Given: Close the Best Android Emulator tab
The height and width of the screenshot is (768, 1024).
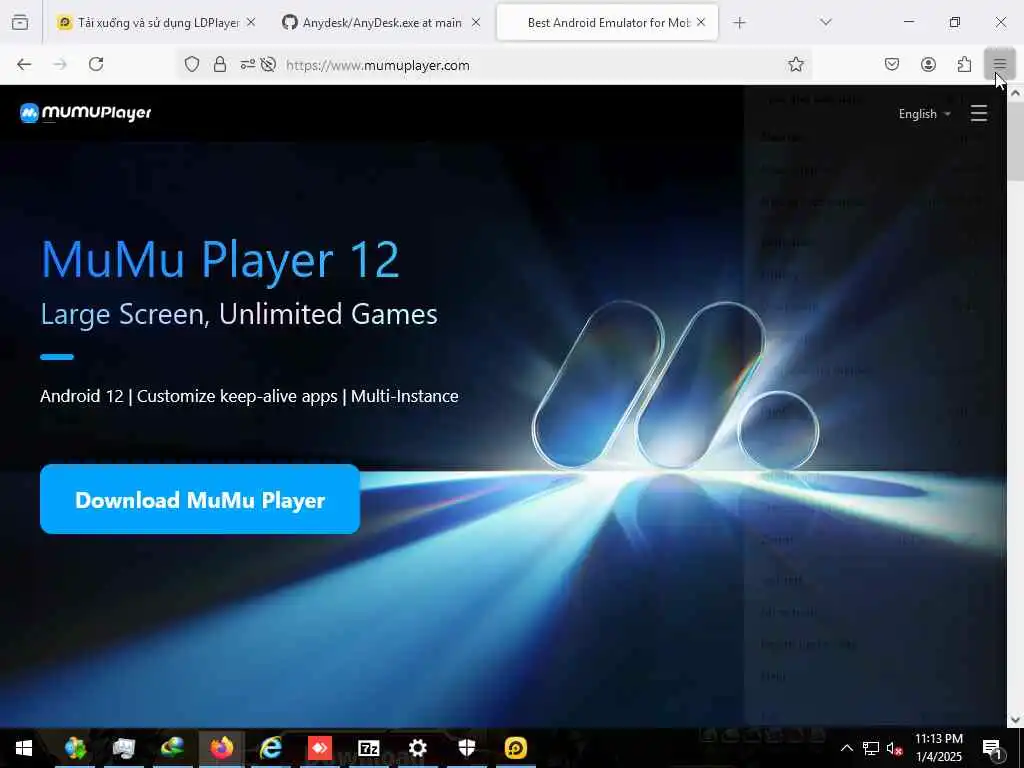Looking at the screenshot, I should pyautogui.click(x=701, y=22).
